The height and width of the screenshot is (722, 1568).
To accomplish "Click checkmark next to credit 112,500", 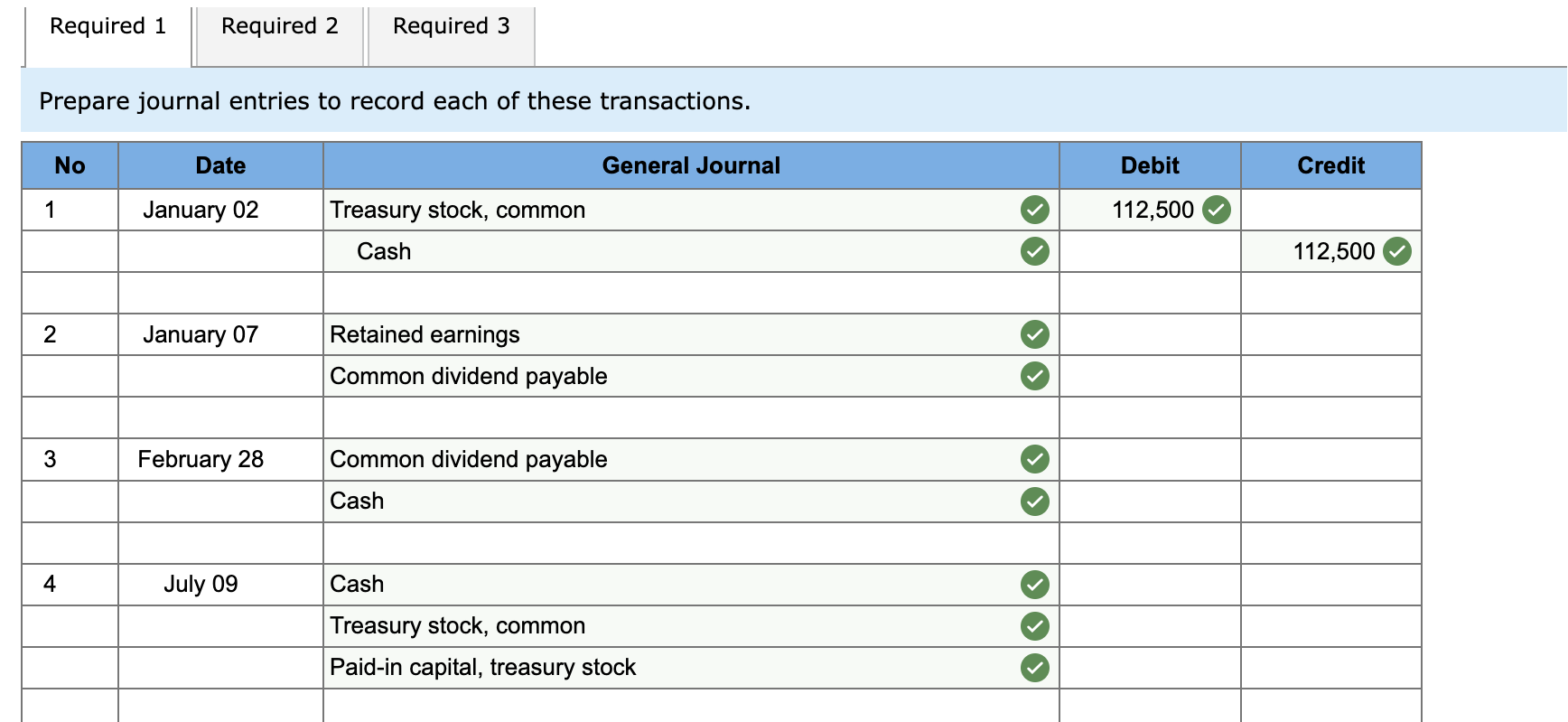I will [1397, 251].
